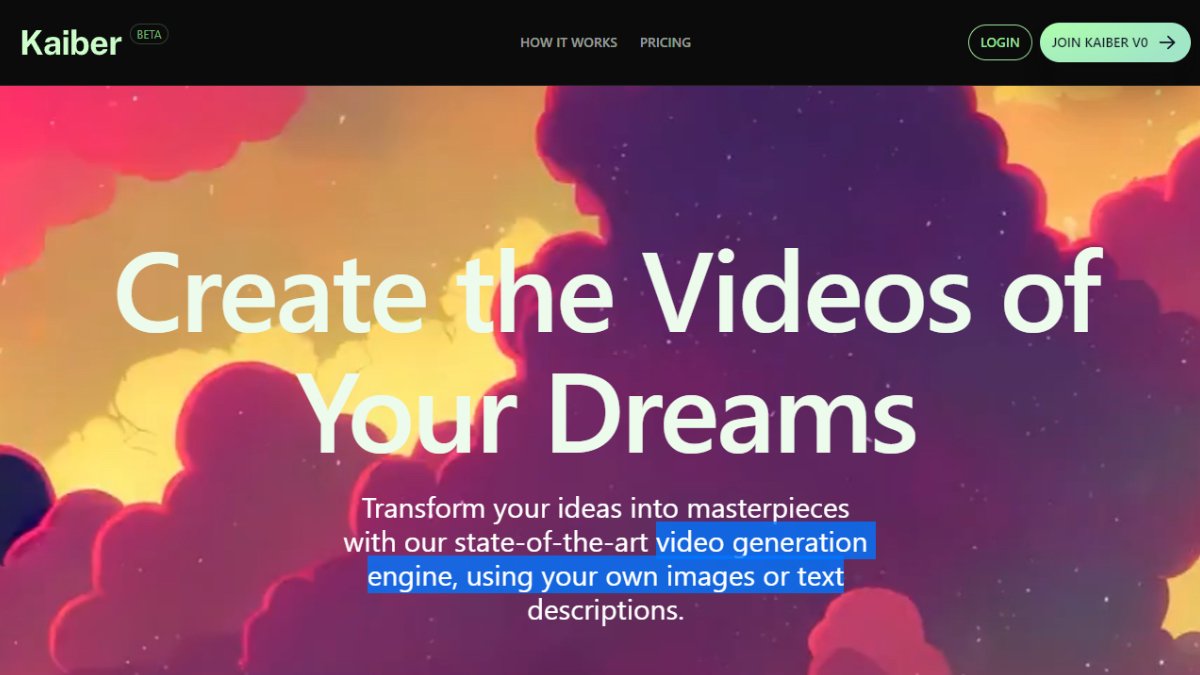Image resolution: width=1200 pixels, height=675 pixels.
Task: Click the phrase "with our" in the subtitle
Action: tap(396, 542)
